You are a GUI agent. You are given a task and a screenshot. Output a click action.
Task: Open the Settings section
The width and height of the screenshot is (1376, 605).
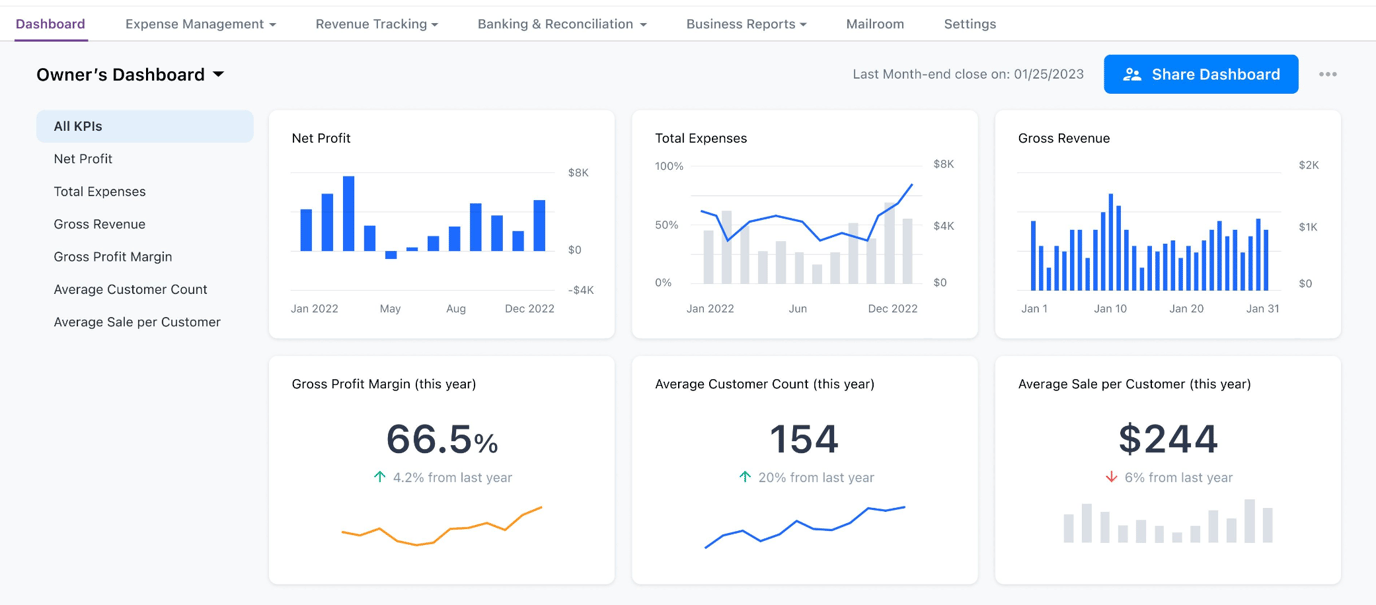coord(969,23)
